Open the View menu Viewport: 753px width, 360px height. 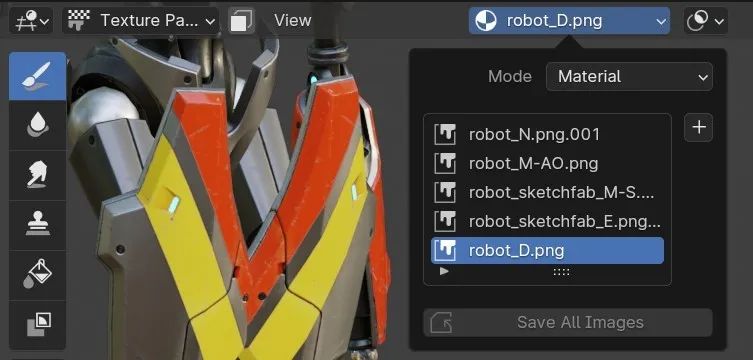click(x=292, y=21)
